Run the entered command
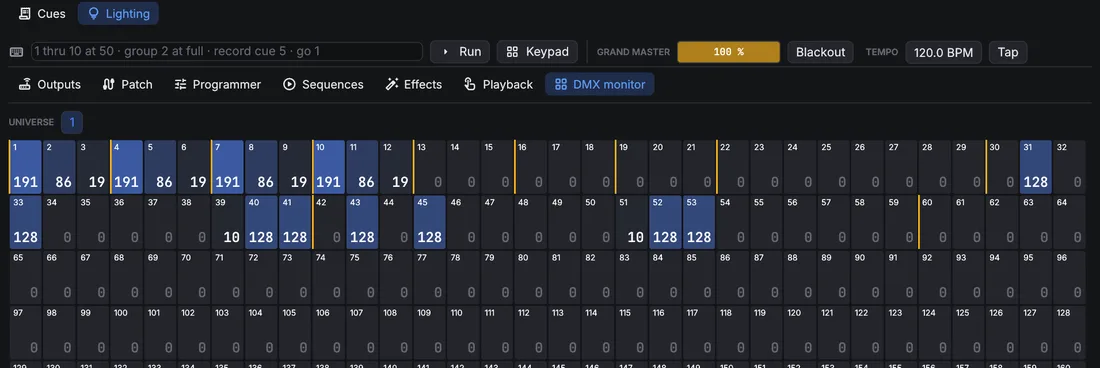Screen dimensions: 1100x368 tap(460, 52)
